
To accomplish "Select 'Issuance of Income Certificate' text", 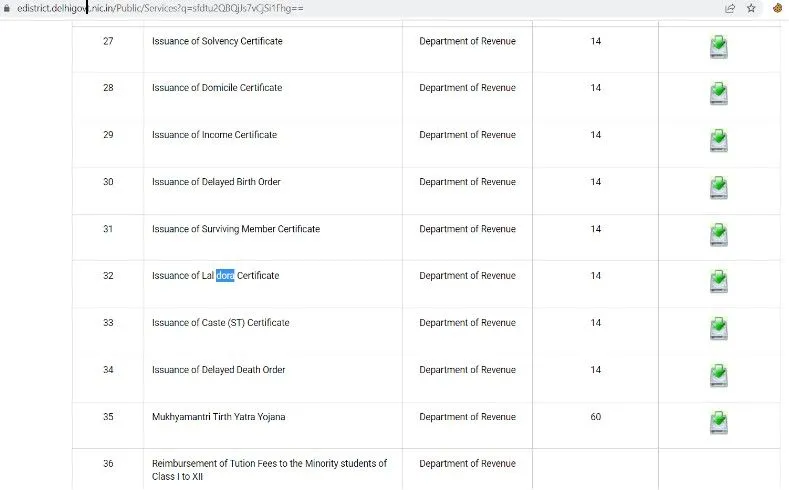I will [x=214, y=135].
